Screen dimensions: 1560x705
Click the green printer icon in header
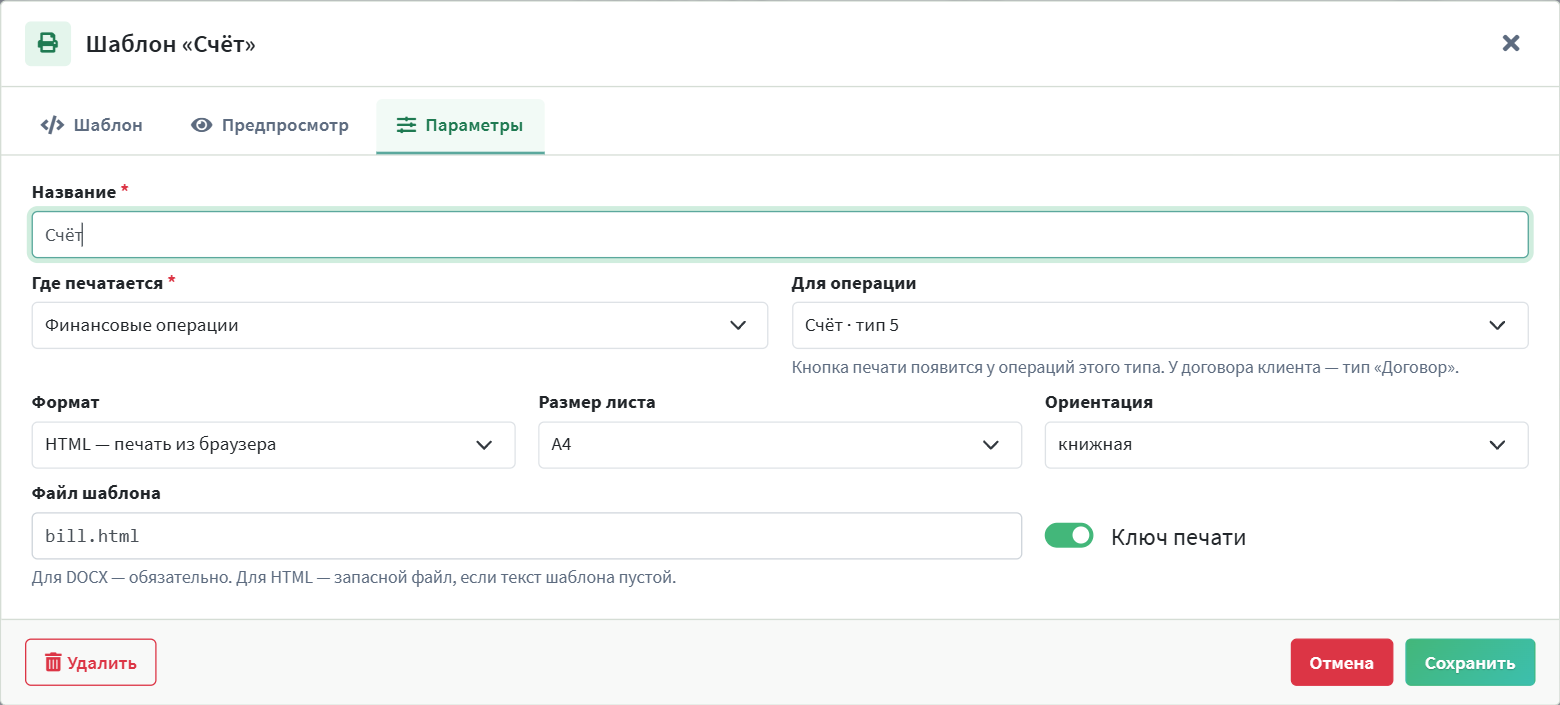click(x=48, y=43)
